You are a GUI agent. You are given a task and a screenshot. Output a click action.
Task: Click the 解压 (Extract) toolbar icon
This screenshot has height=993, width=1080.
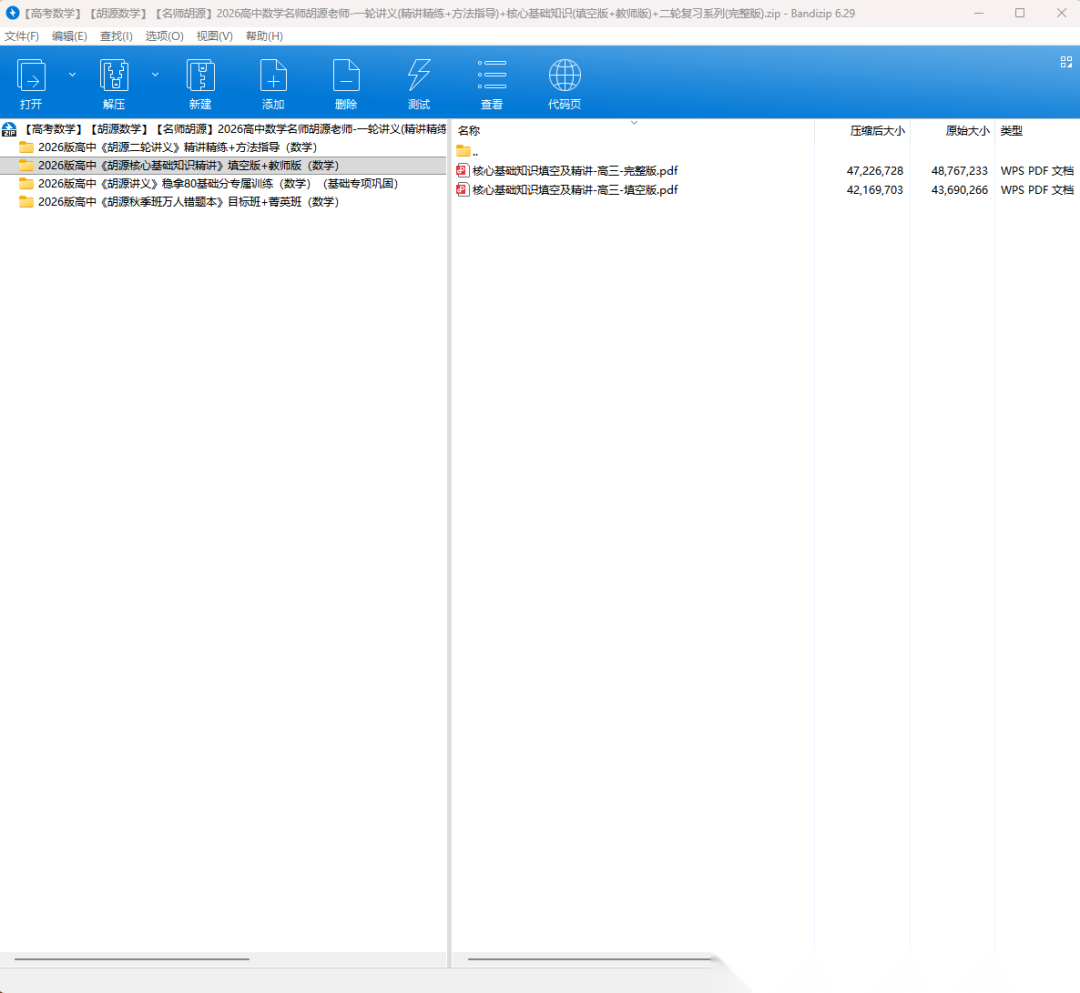pos(114,77)
